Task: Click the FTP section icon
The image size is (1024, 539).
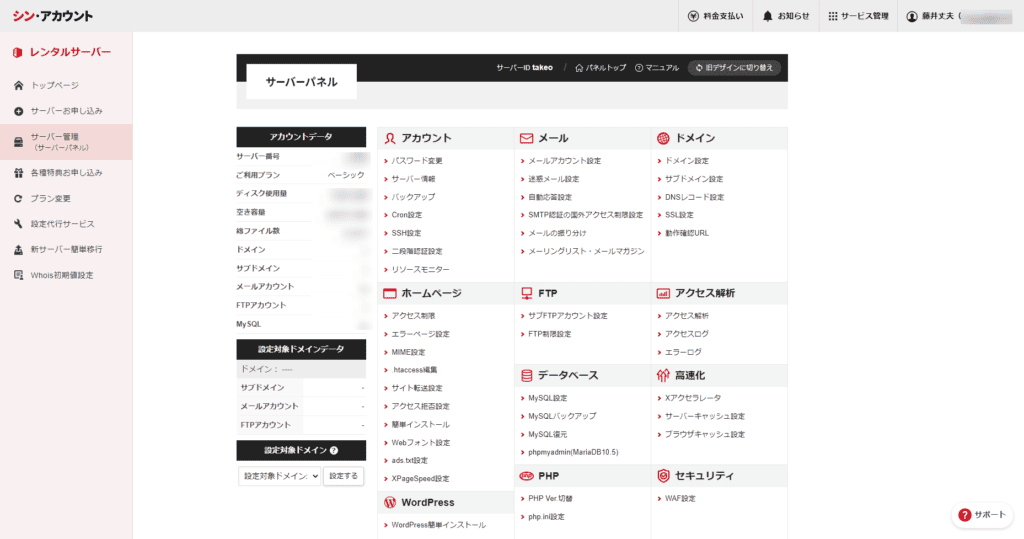Action: pyautogui.click(x=526, y=293)
